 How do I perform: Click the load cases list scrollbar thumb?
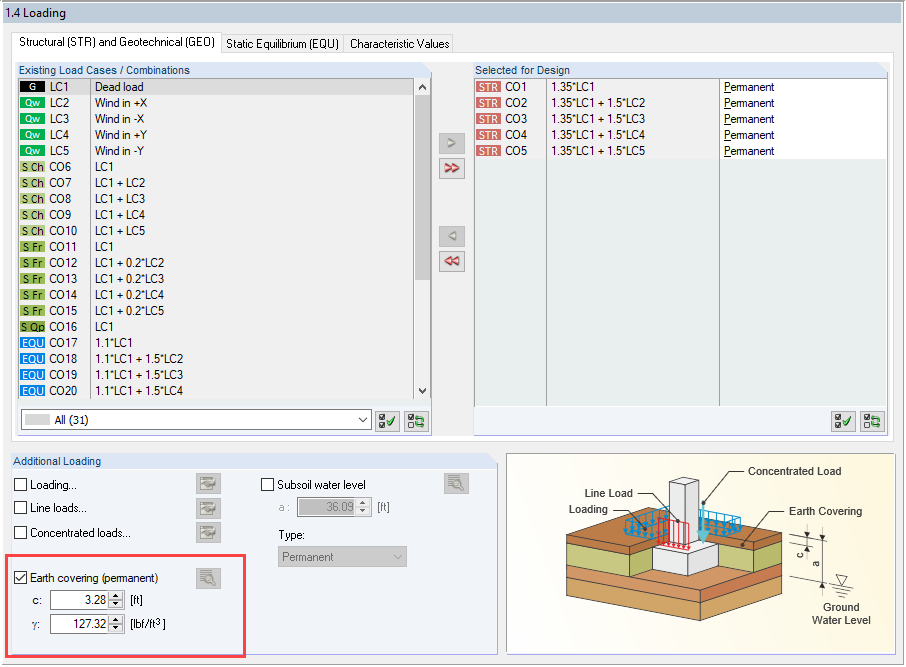coord(422,188)
